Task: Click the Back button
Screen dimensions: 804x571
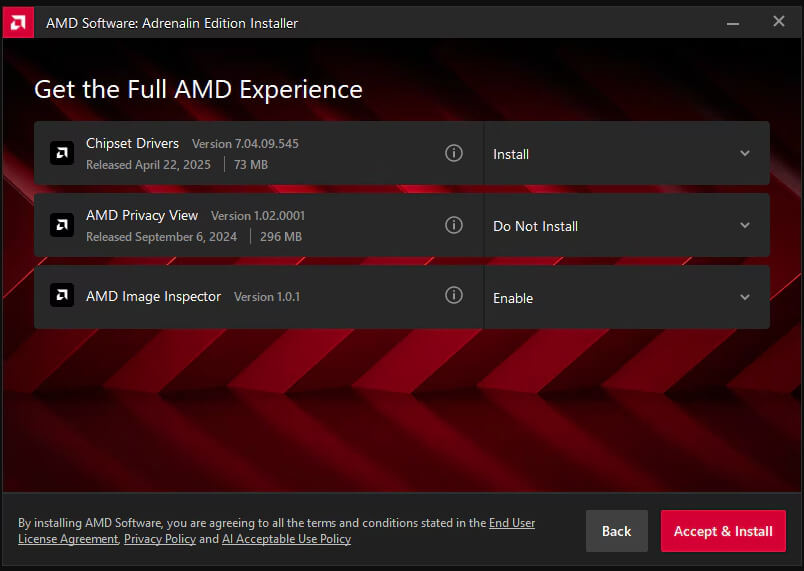Action: pyautogui.click(x=617, y=531)
